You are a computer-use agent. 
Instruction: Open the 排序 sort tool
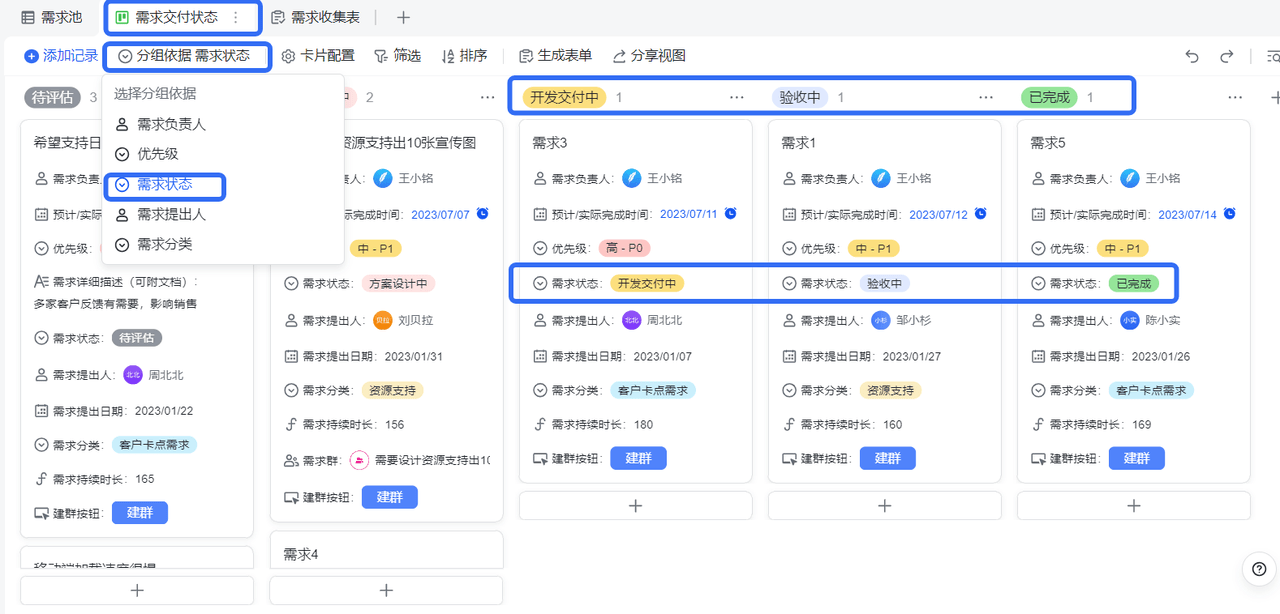464,56
